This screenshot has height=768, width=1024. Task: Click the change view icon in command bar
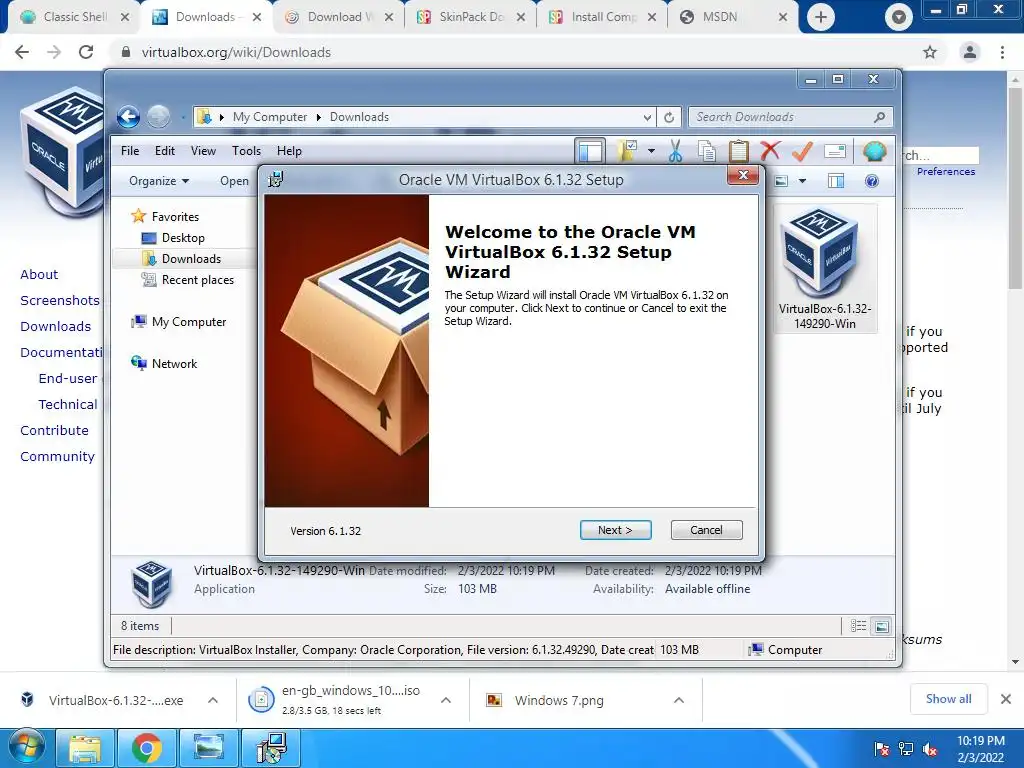(x=781, y=181)
